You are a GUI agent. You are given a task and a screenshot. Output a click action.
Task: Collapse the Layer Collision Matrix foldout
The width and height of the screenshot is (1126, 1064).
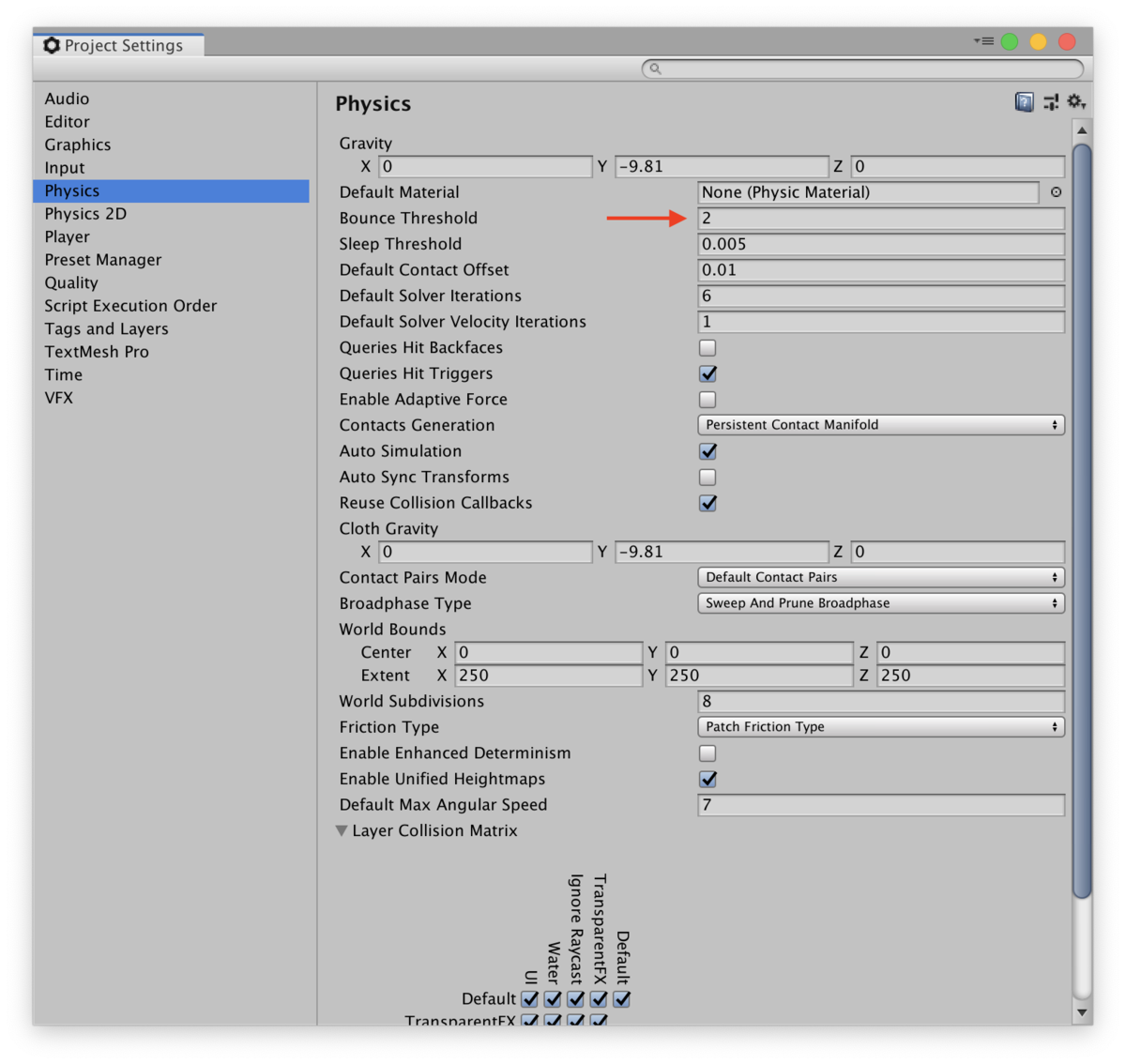[x=342, y=831]
